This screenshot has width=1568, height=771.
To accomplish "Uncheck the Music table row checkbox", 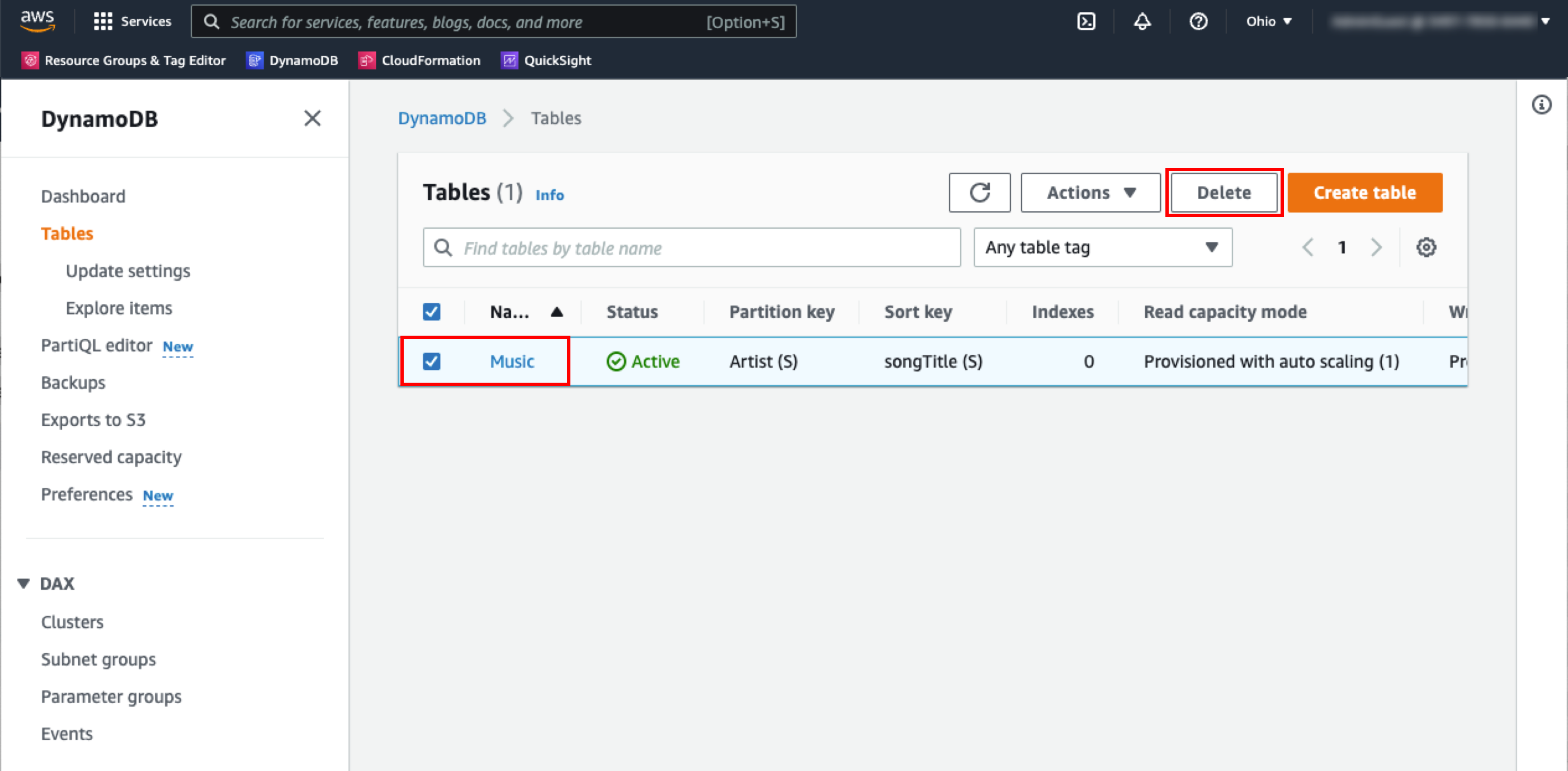I will point(432,361).
